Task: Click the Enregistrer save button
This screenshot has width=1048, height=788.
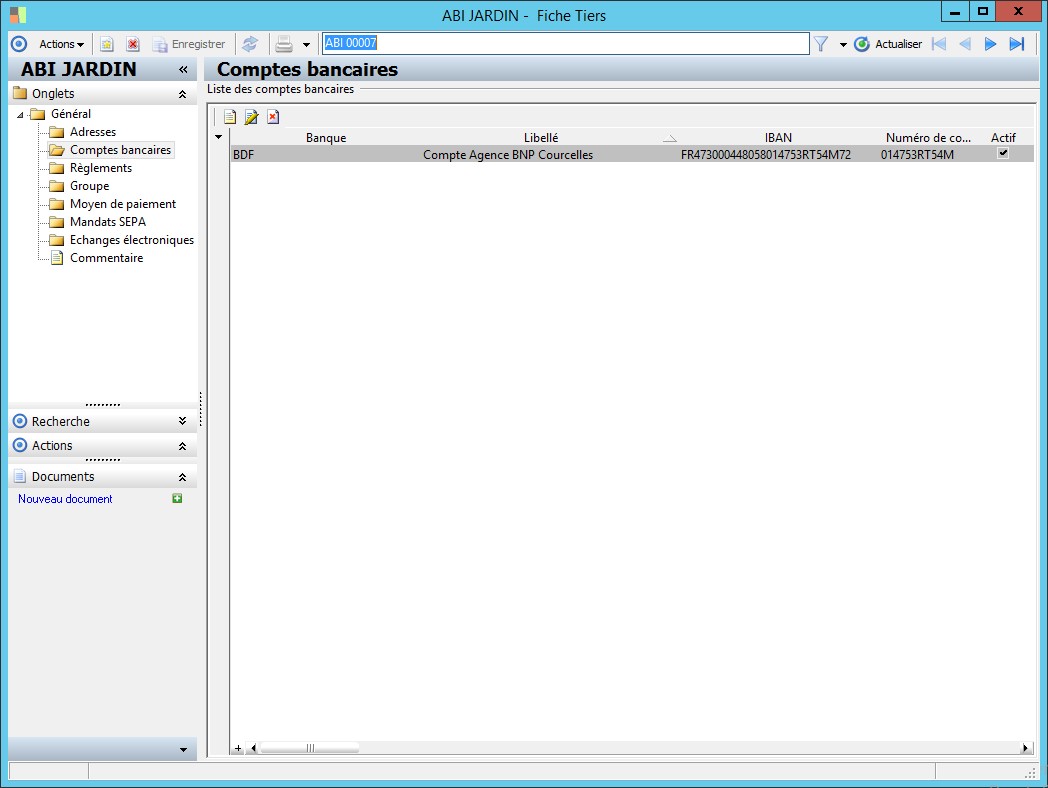Action: 188,44
